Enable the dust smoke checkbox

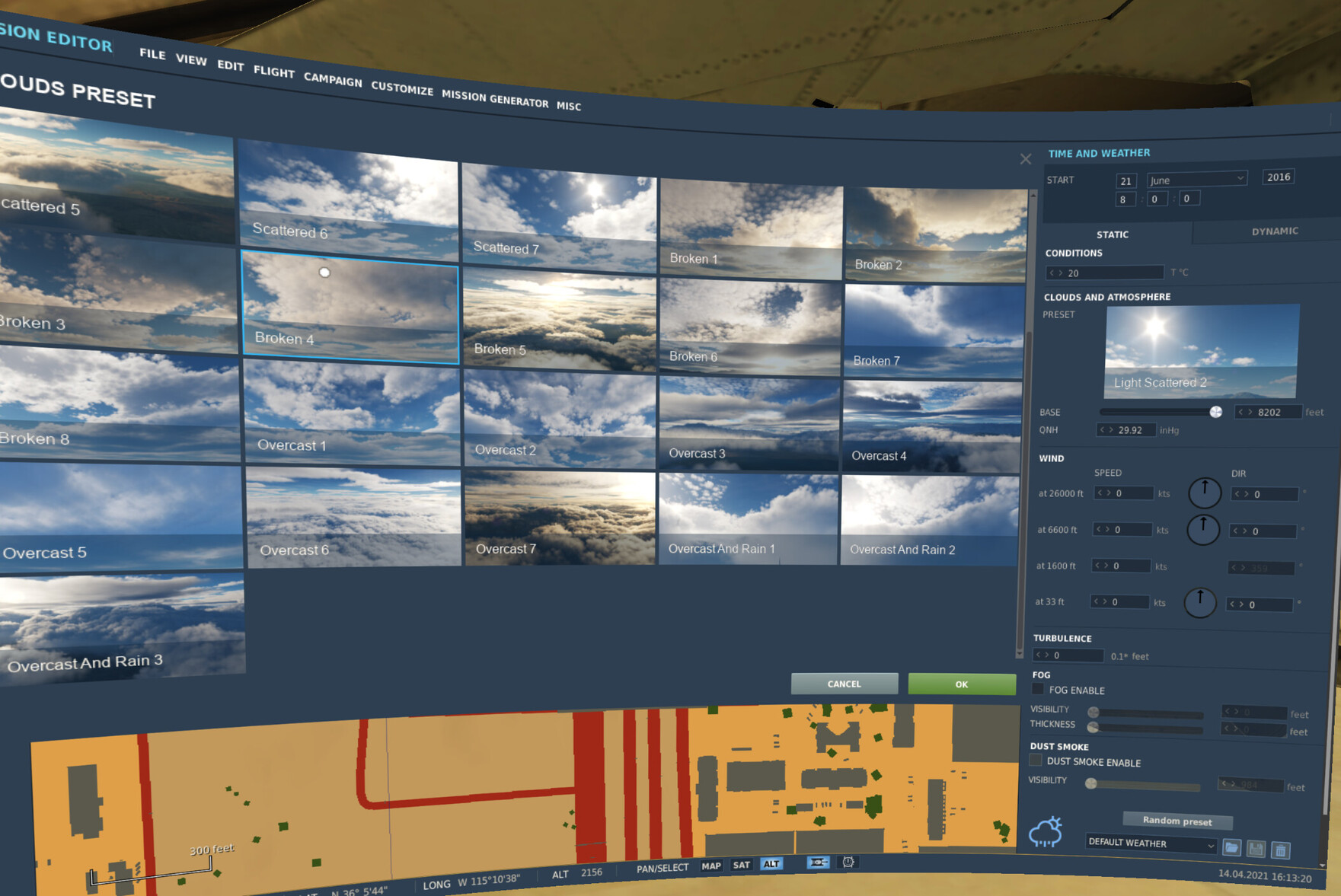tap(1036, 760)
